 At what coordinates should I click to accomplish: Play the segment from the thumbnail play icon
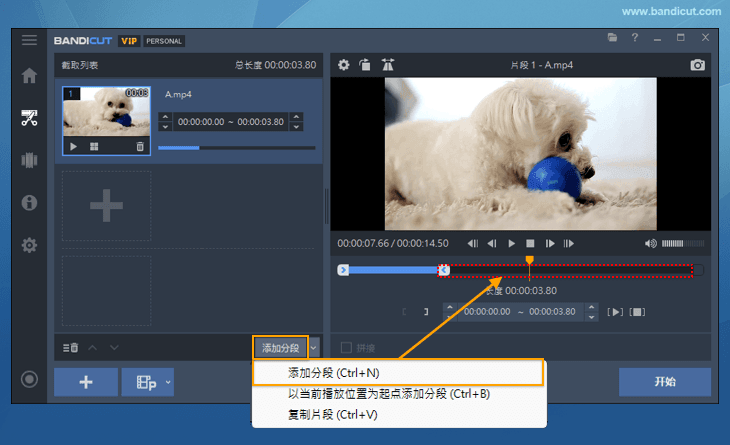click(x=73, y=146)
